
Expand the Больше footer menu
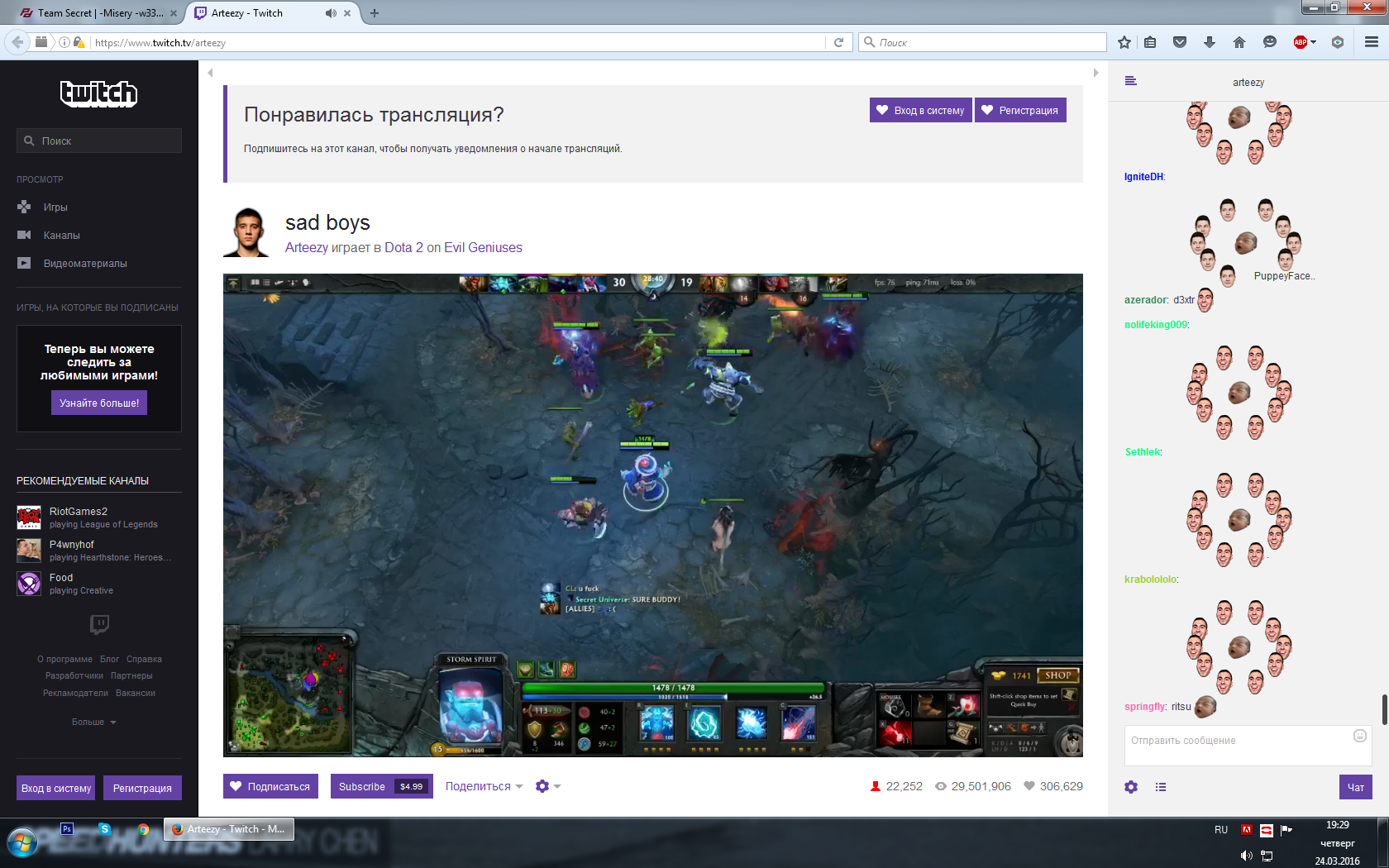[x=93, y=722]
